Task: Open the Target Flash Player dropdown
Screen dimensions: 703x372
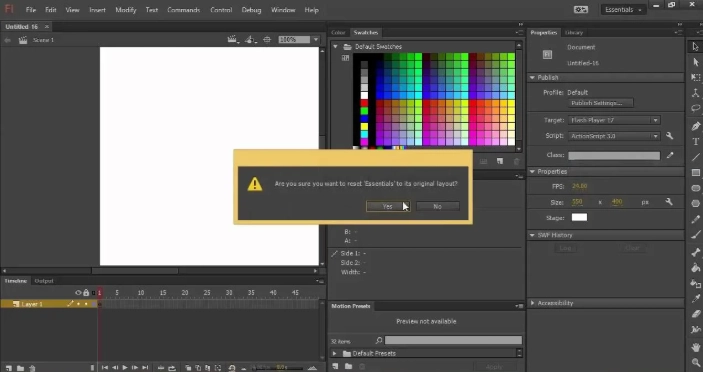Action: 614,120
